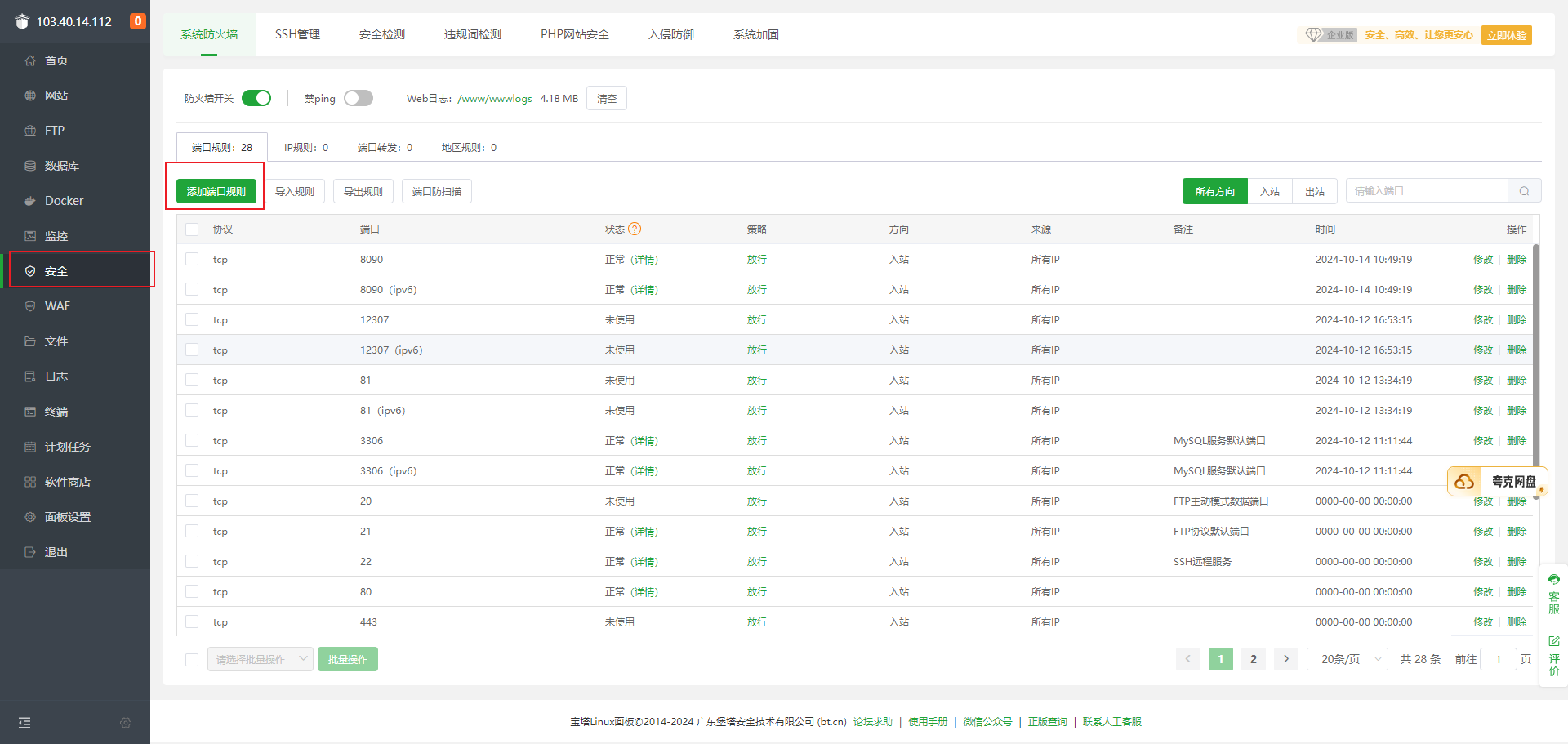This screenshot has height=744, width=1568.
Task: Click the 夸克网盘 cloud icon
Action: tap(1464, 482)
